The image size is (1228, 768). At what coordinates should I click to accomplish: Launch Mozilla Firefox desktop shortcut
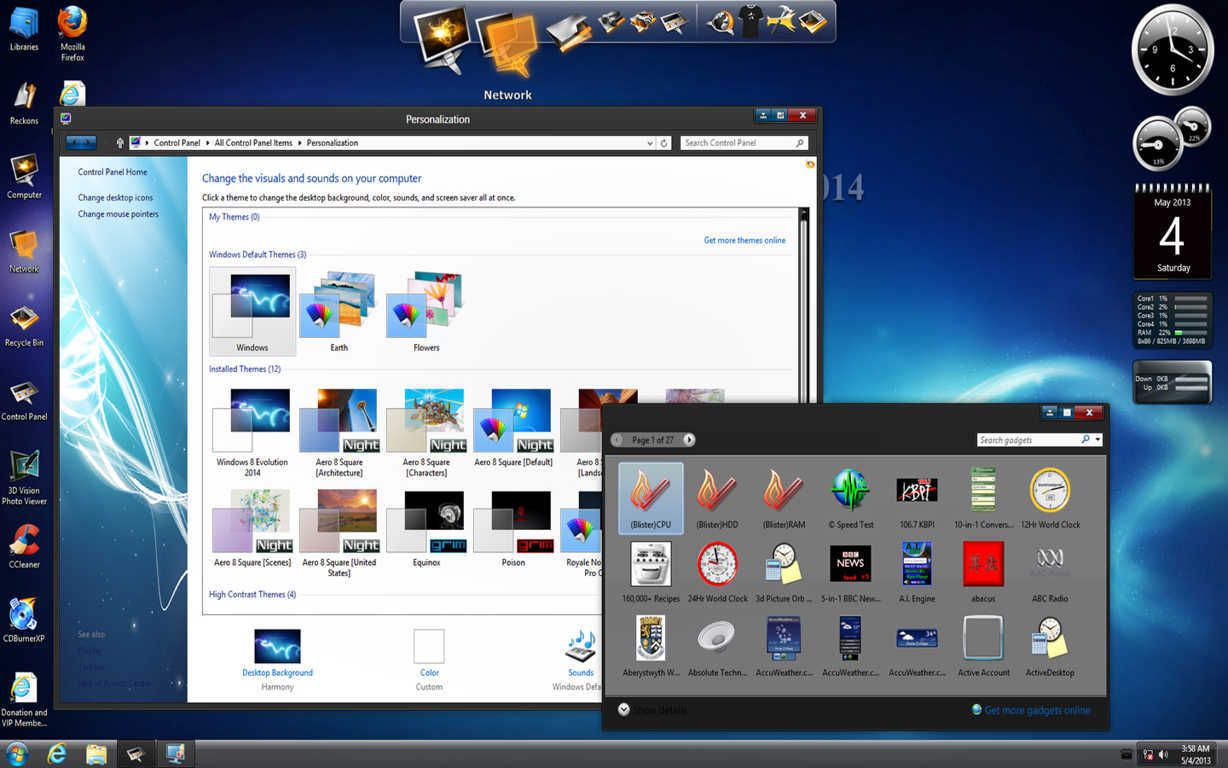(x=72, y=34)
